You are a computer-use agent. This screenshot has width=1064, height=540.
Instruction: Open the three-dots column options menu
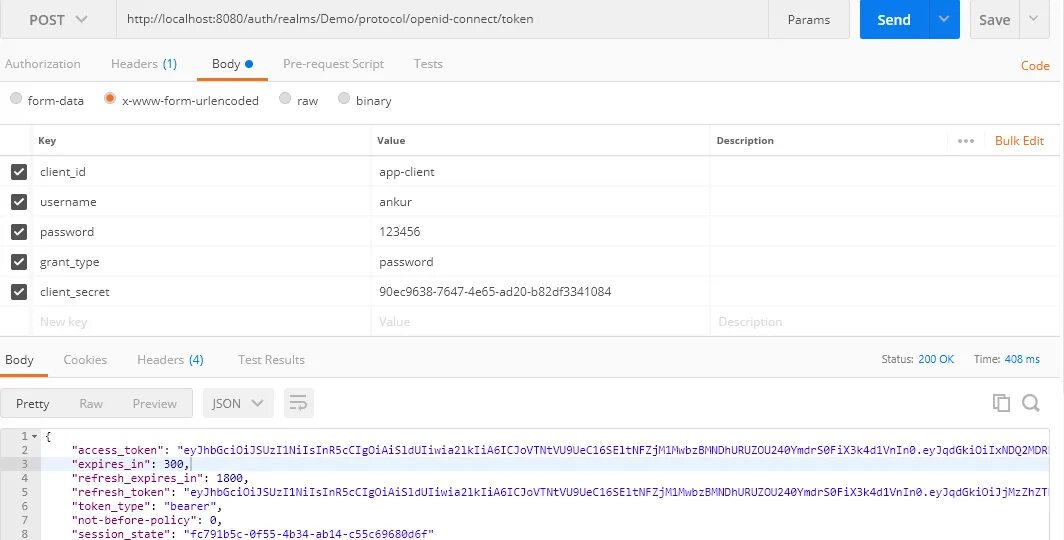click(x=966, y=141)
